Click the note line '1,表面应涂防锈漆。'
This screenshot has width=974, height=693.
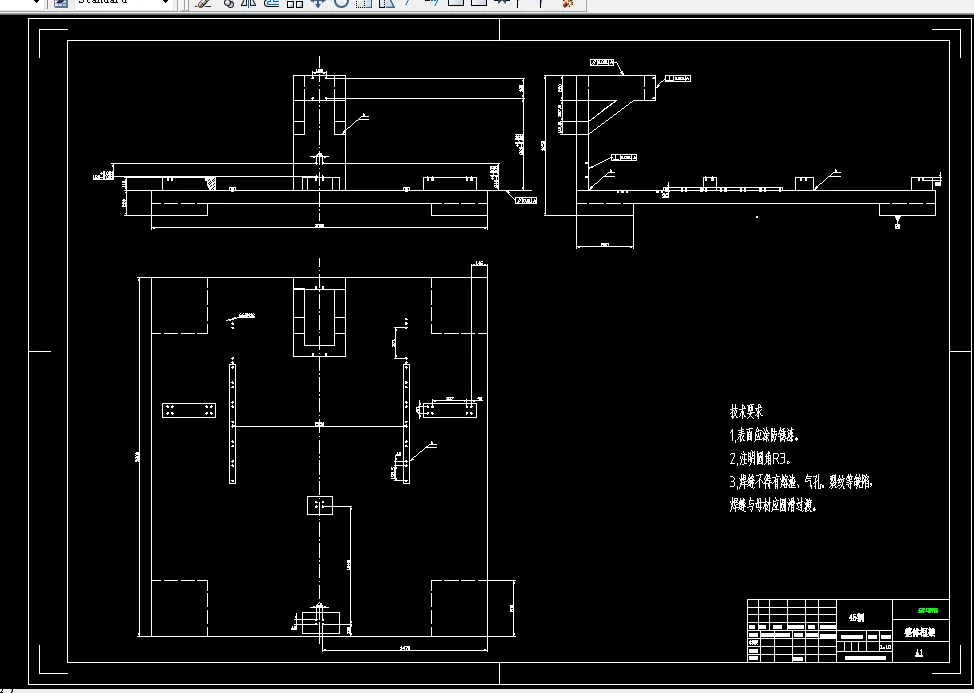coord(764,435)
